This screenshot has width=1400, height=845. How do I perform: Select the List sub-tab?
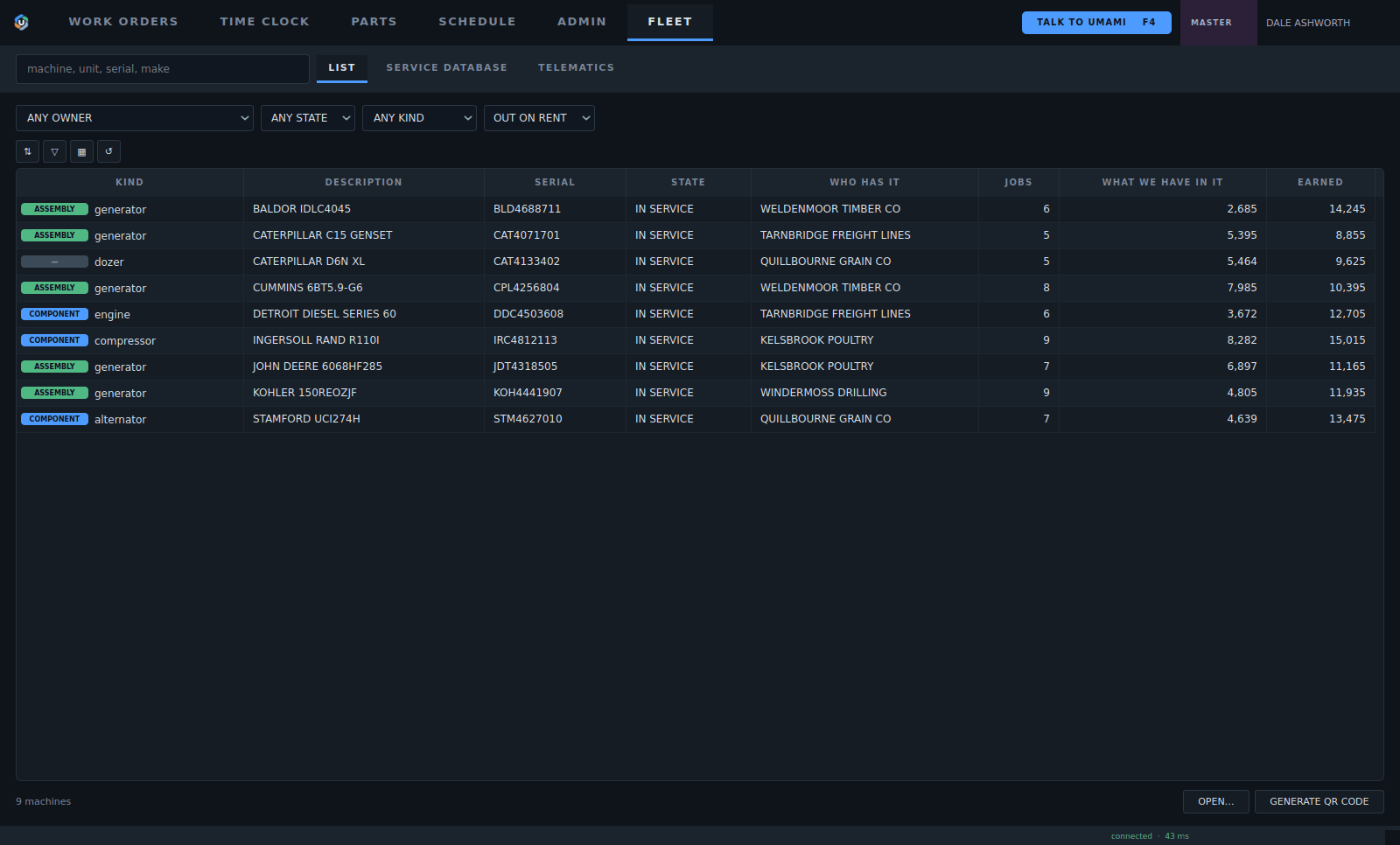tap(342, 67)
